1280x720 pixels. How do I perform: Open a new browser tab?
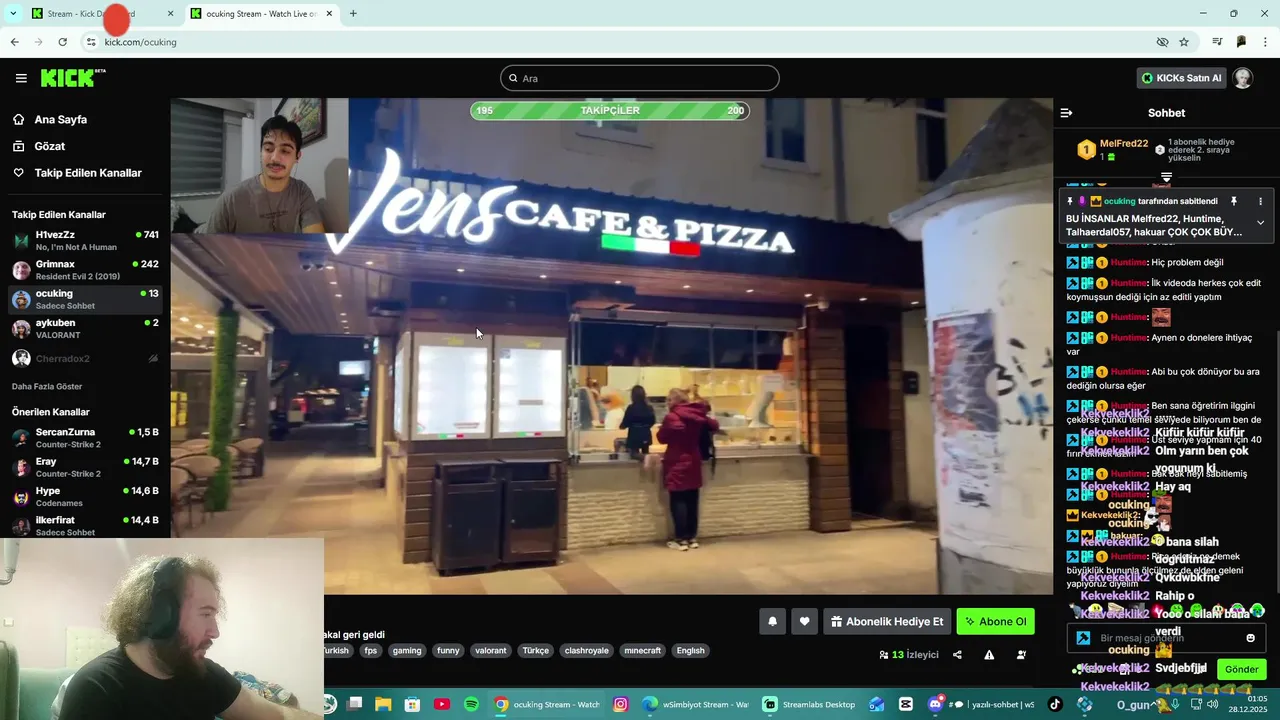(x=353, y=14)
